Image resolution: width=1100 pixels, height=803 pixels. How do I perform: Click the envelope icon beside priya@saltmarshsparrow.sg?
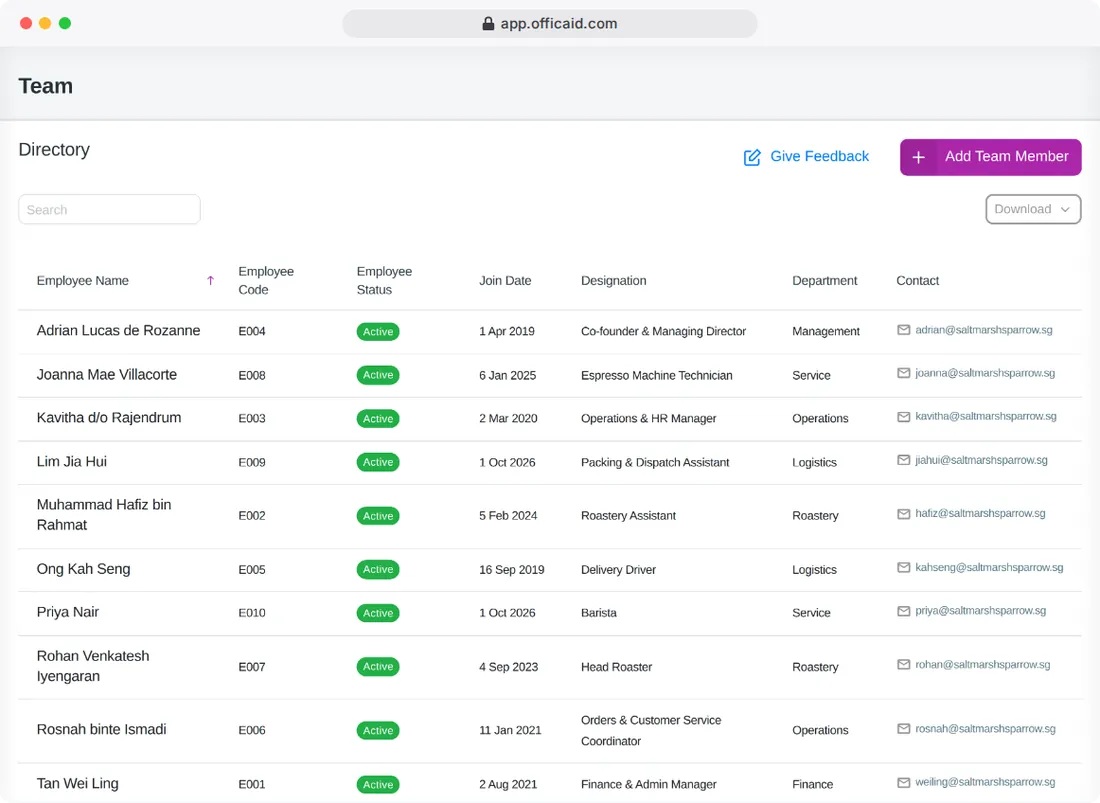pos(904,611)
